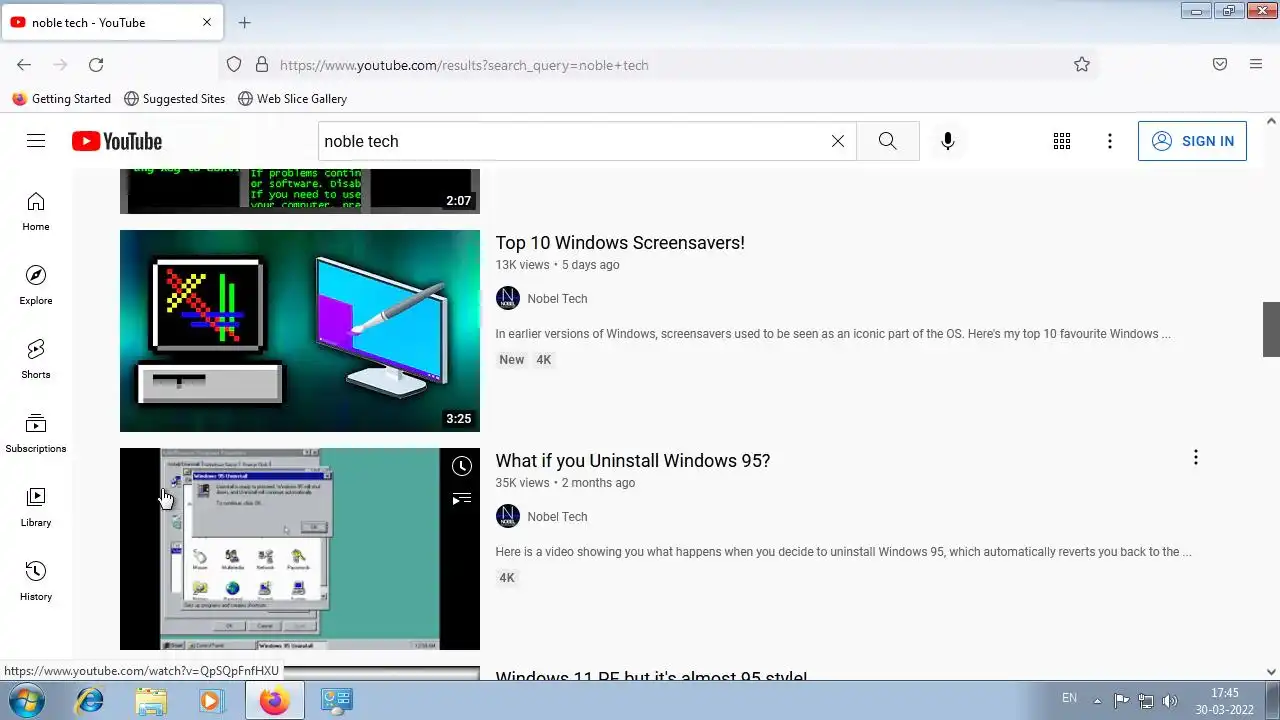Open Explore in sidebar
This screenshot has width=1280, height=720.
coord(36,286)
